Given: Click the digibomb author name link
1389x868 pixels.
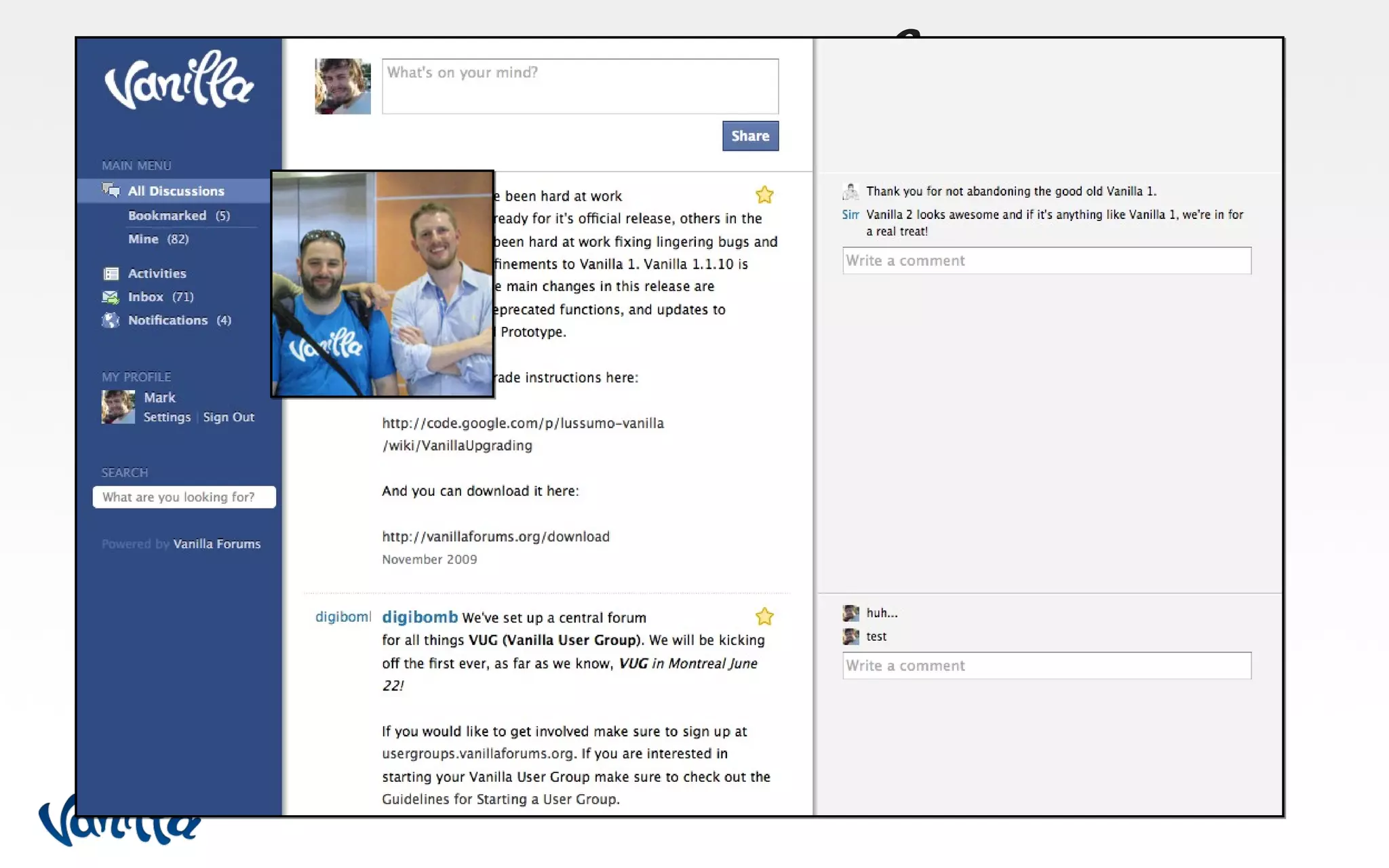Looking at the screenshot, I should click(x=420, y=617).
